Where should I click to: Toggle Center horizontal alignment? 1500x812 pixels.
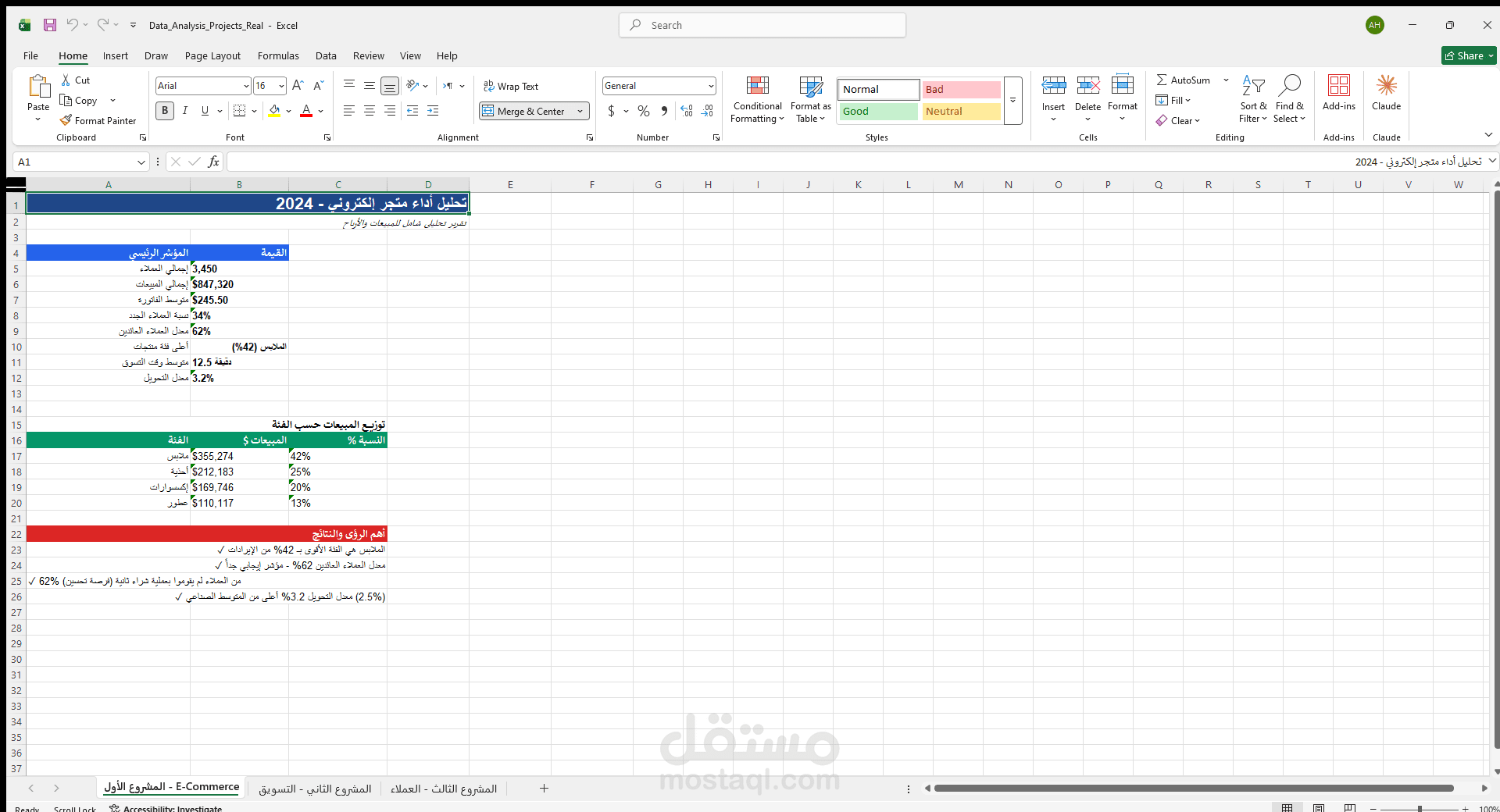pyautogui.click(x=370, y=111)
